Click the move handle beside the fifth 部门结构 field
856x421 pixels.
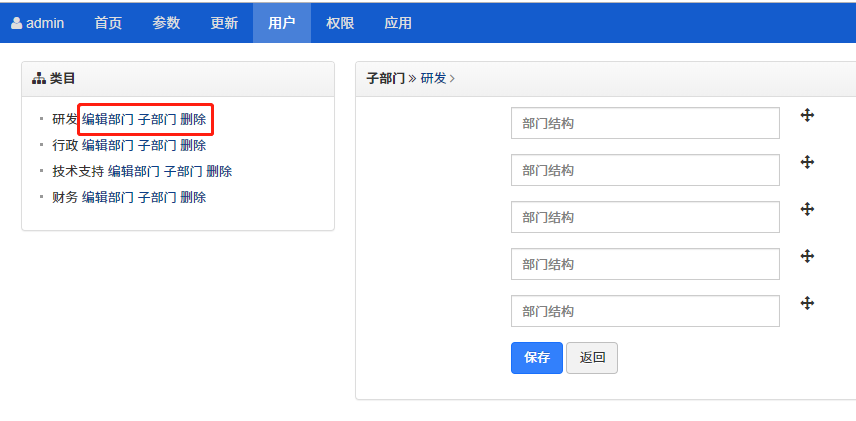pyautogui.click(x=807, y=304)
